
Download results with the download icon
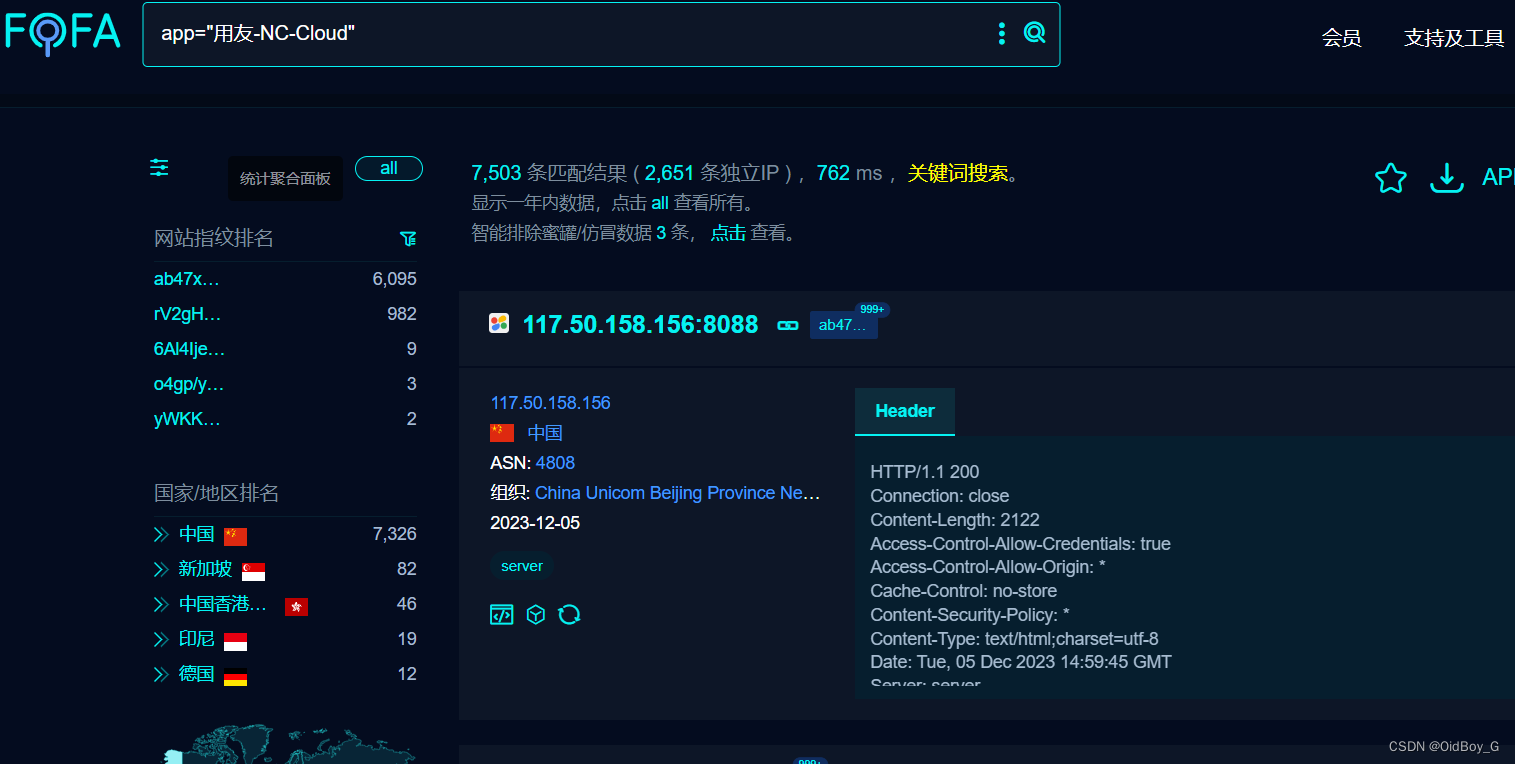(1446, 178)
